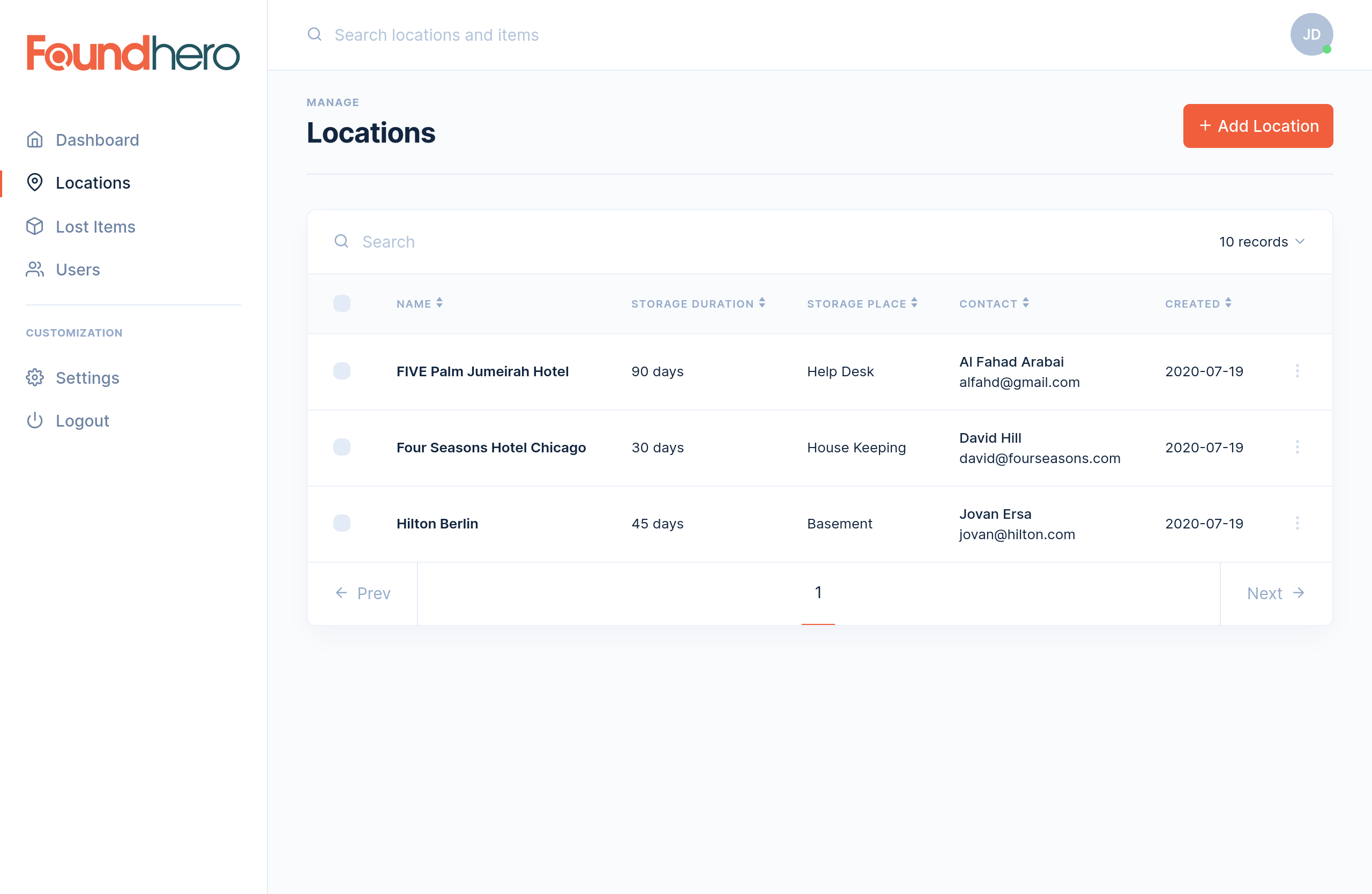
Task: Check the select-all header checkbox
Action: coord(342,303)
